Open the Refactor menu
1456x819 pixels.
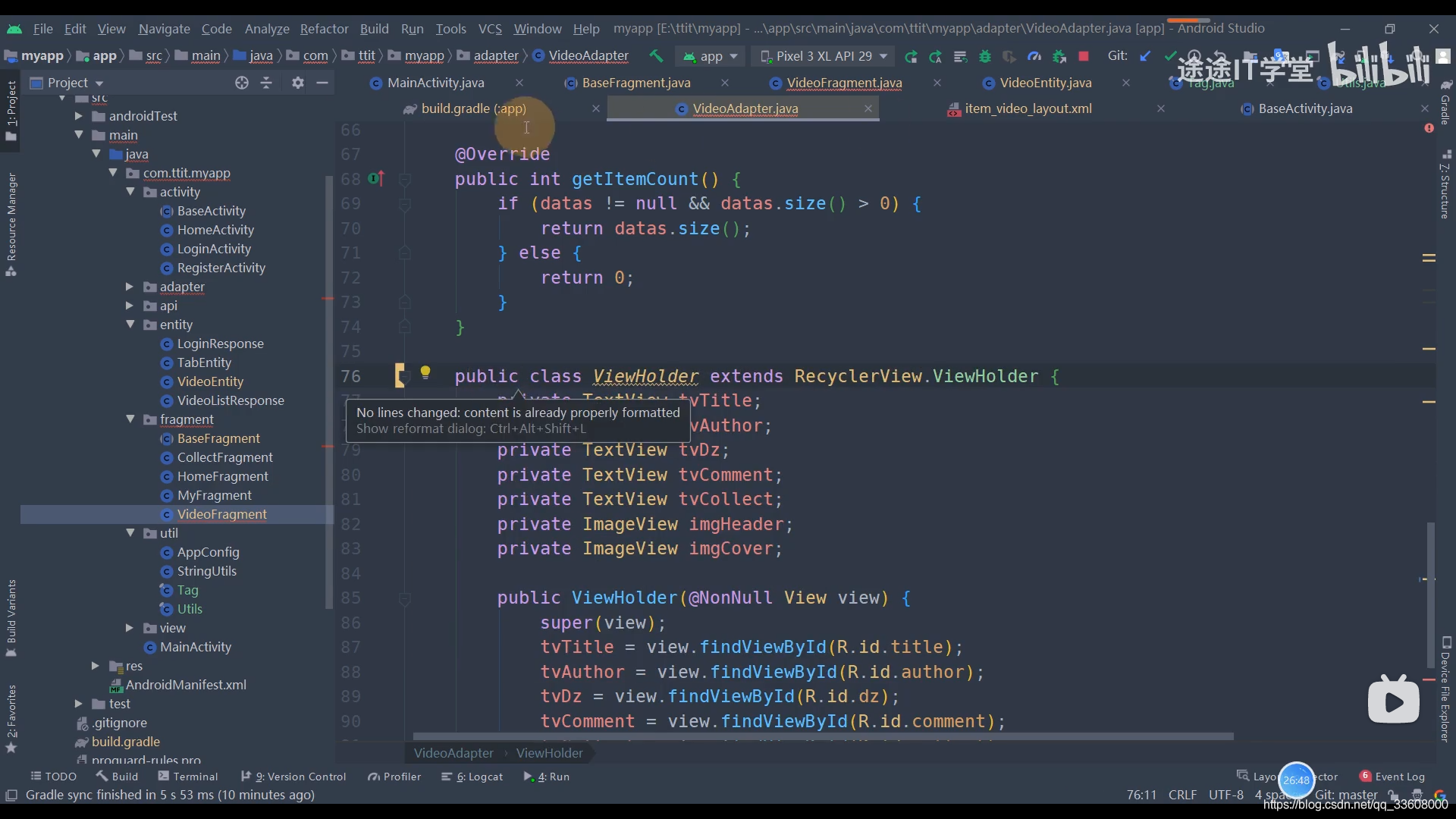pyautogui.click(x=324, y=29)
